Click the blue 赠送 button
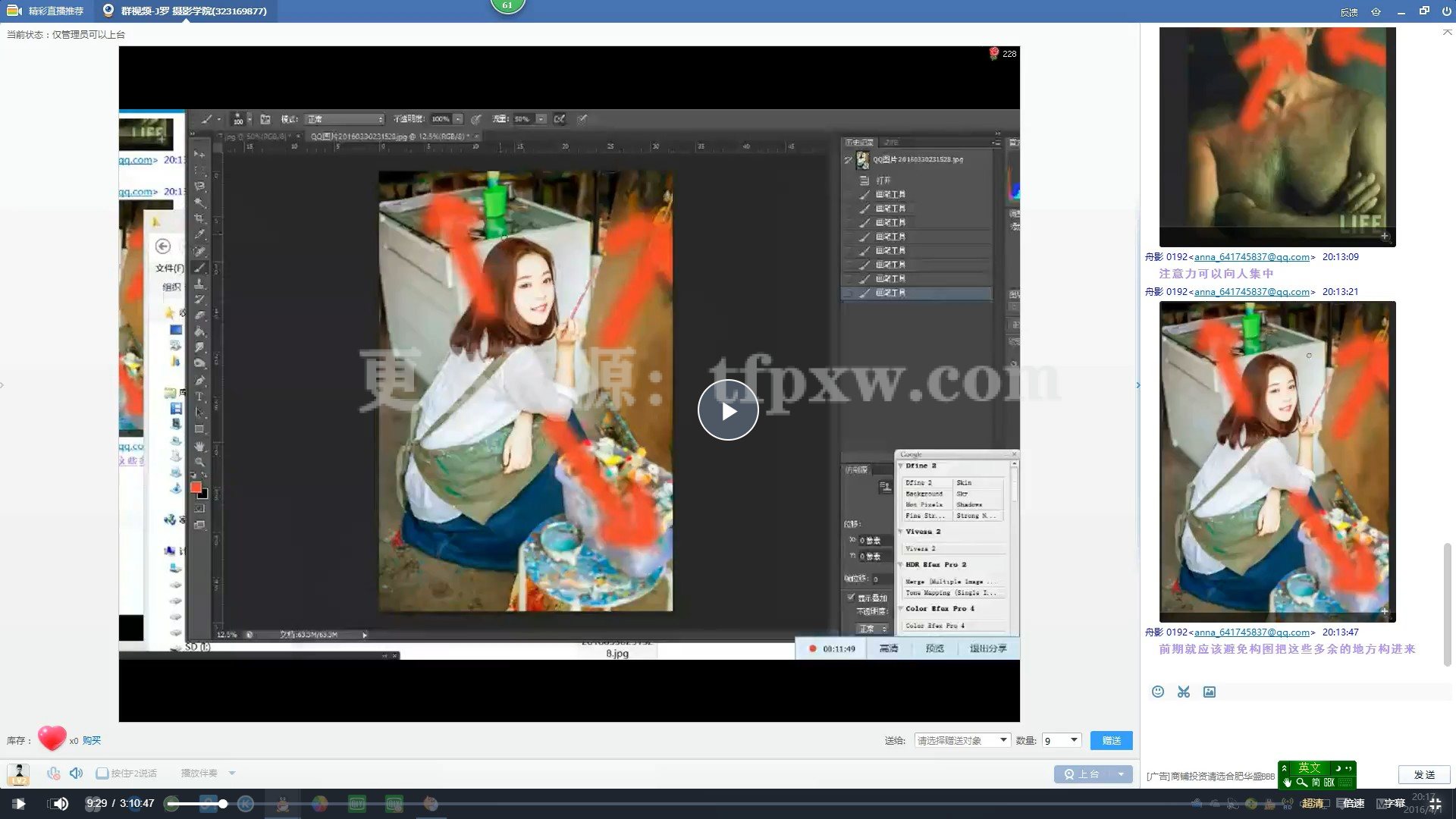This screenshot has width=1456, height=819. tap(1111, 740)
